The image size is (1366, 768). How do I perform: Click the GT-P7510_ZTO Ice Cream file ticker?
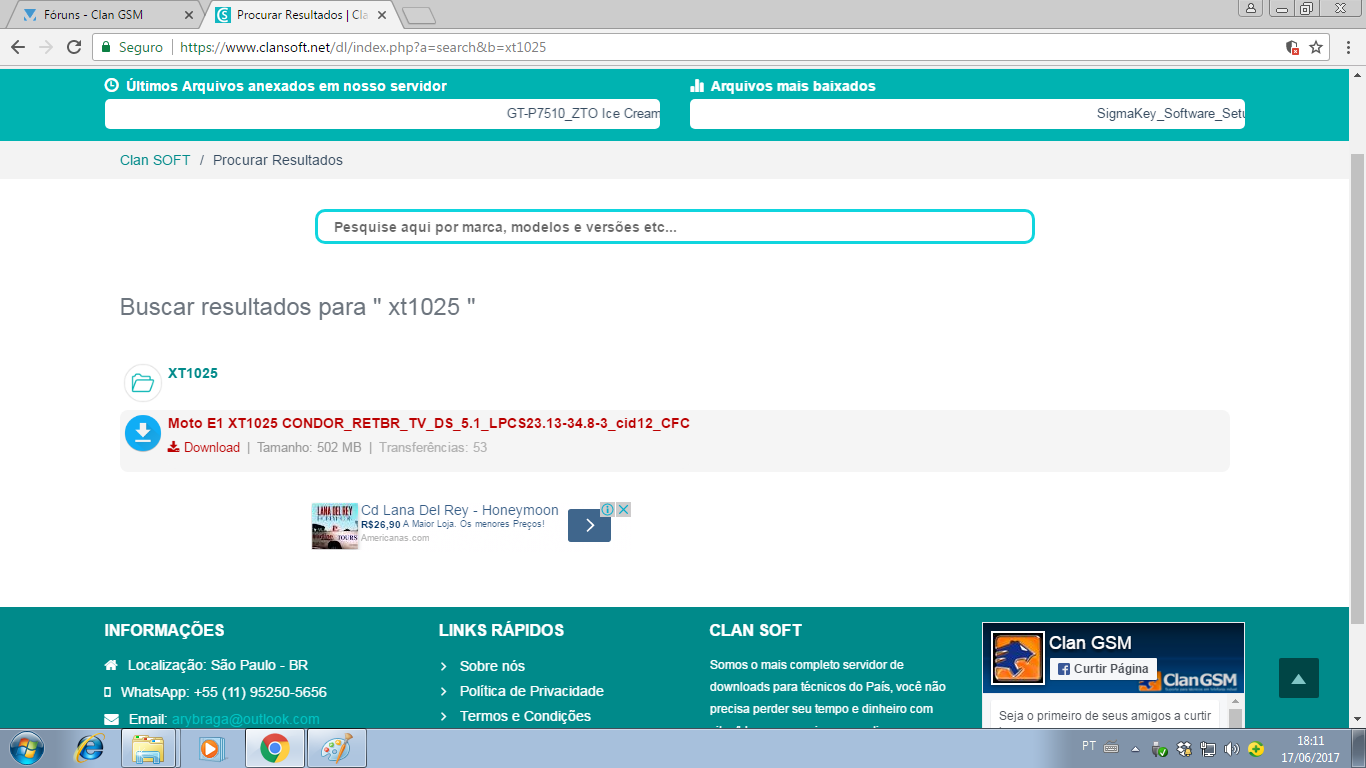pos(583,114)
